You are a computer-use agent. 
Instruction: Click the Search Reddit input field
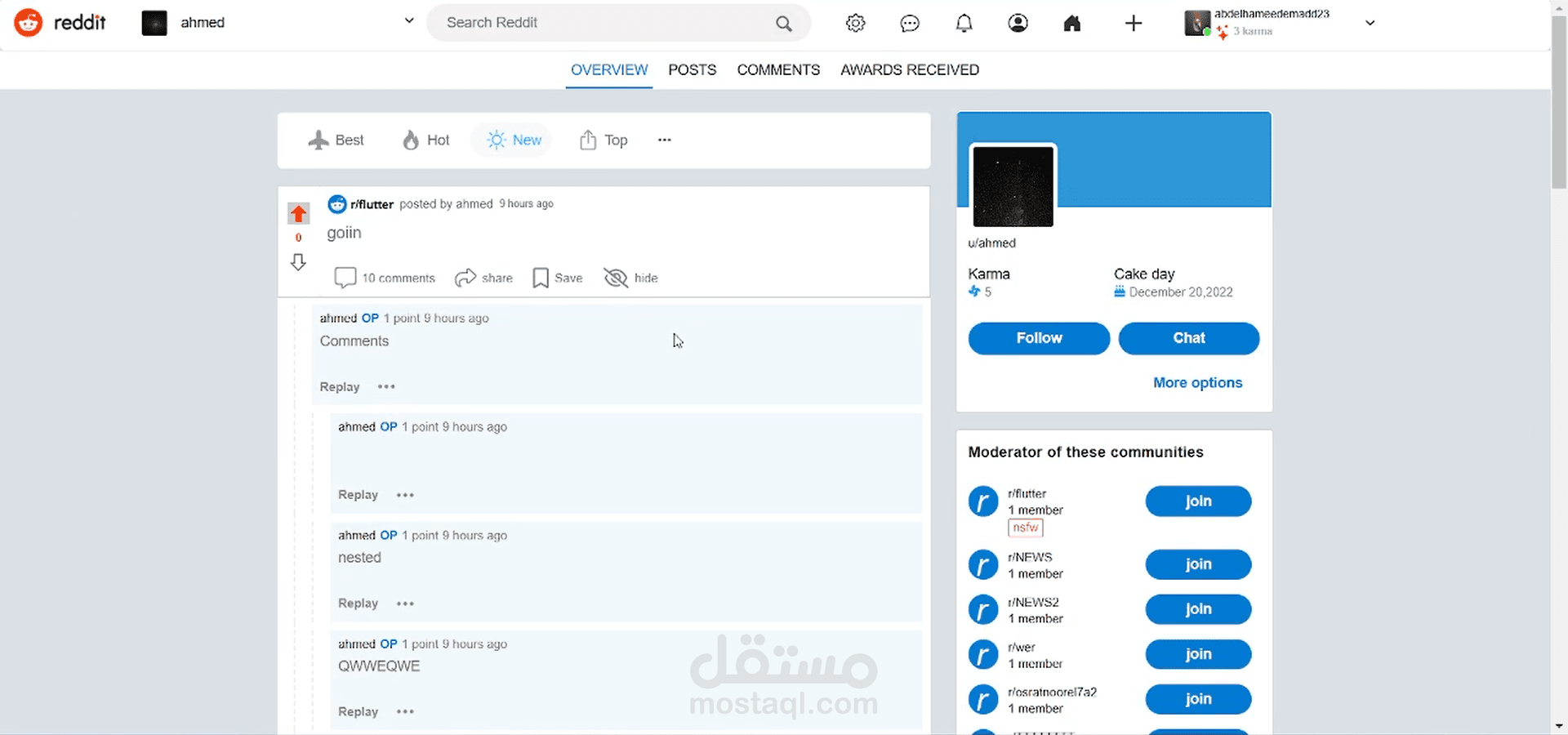point(618,23)
